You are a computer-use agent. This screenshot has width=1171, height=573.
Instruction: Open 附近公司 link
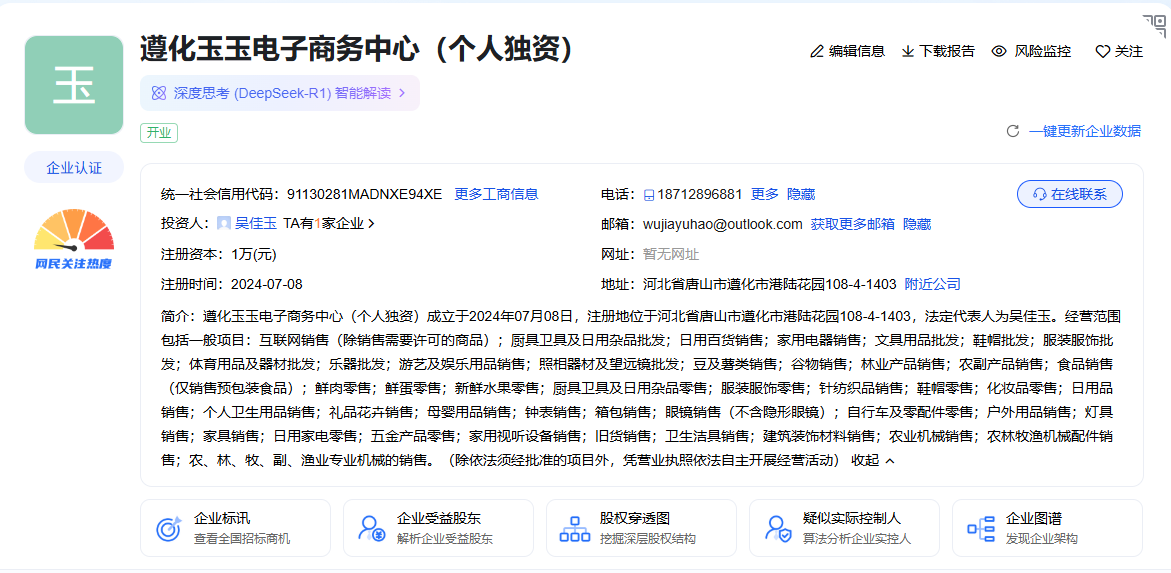click(x=933, y=284)
